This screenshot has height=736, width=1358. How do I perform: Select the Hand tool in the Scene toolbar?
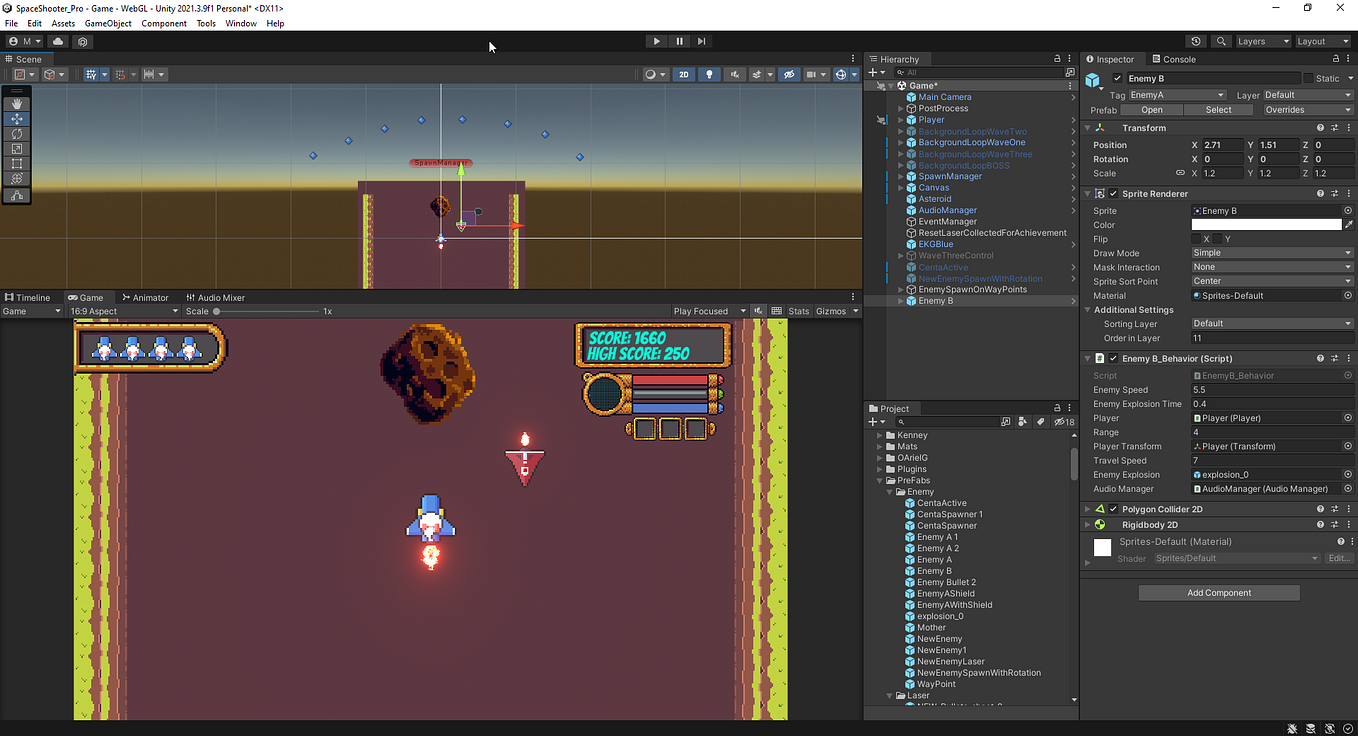[x=17, y=102]
